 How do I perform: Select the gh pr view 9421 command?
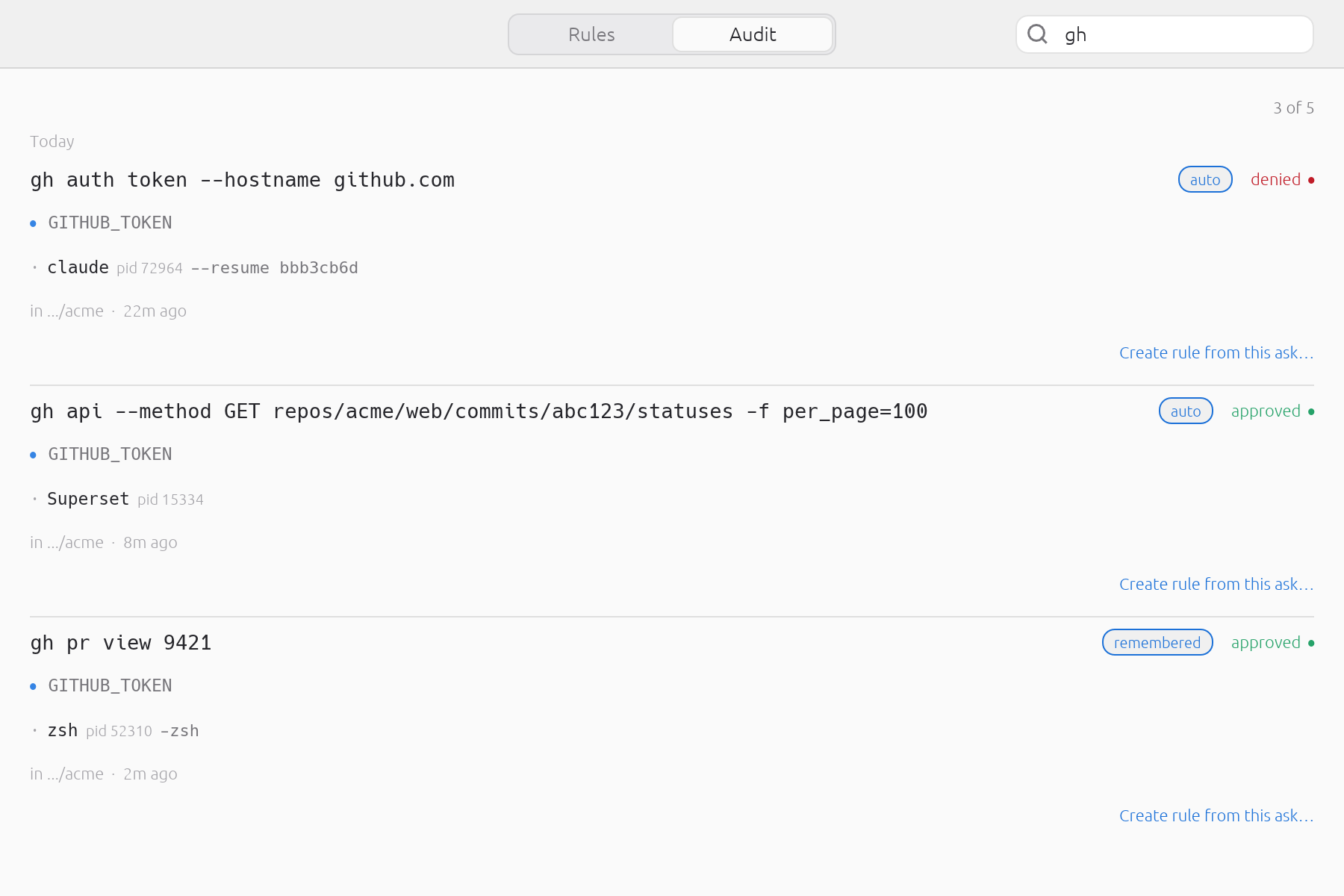[121, 643]
